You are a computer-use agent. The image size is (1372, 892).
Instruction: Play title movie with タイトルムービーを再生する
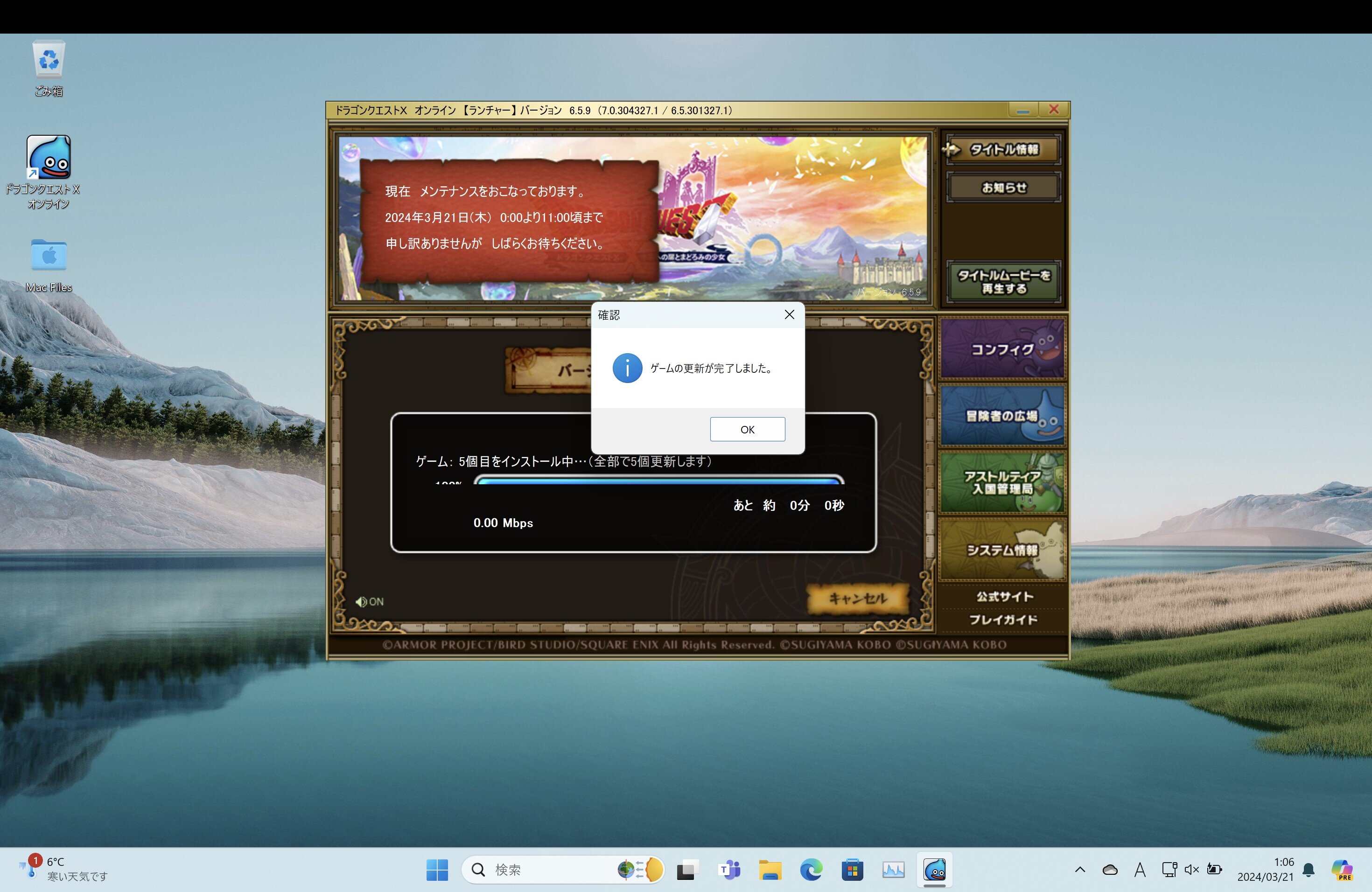click(1004, 282)
